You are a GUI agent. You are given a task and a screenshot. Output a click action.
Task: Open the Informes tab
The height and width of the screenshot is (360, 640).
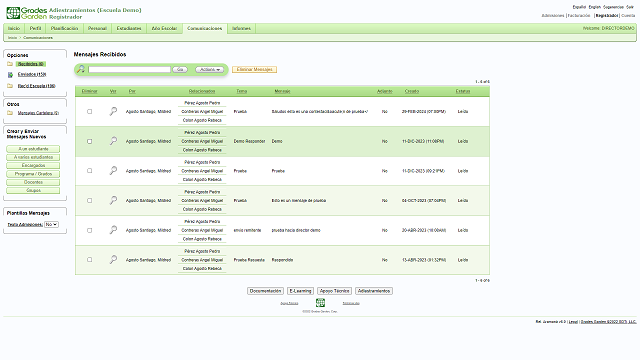241,28
